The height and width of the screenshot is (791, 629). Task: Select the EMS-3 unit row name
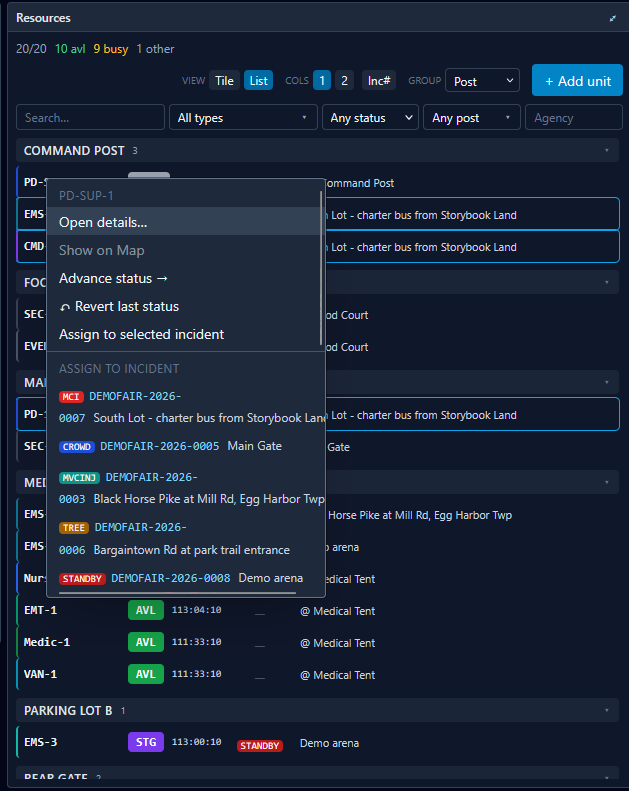41,742
